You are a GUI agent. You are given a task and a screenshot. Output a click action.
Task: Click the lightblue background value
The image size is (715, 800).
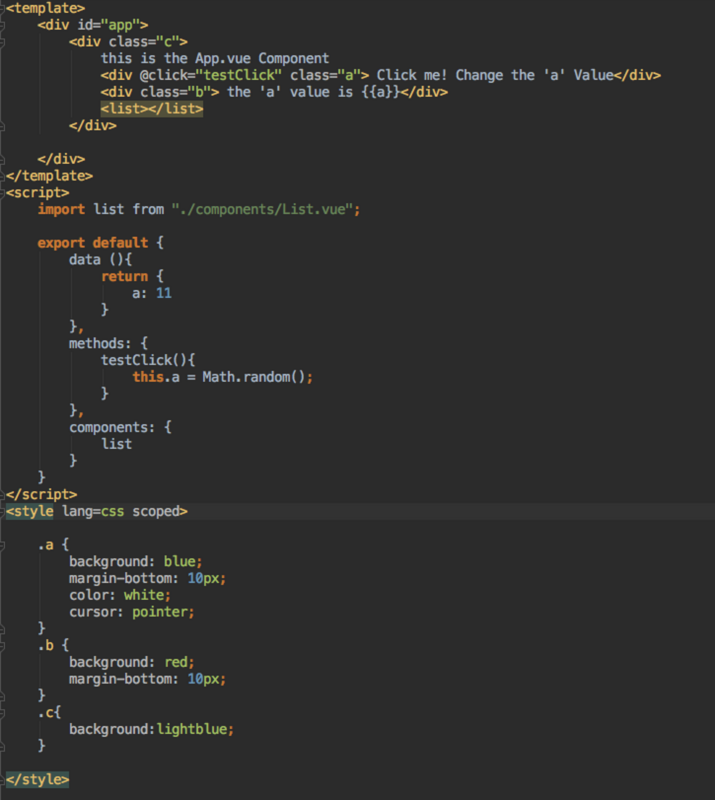coord(191,730)
